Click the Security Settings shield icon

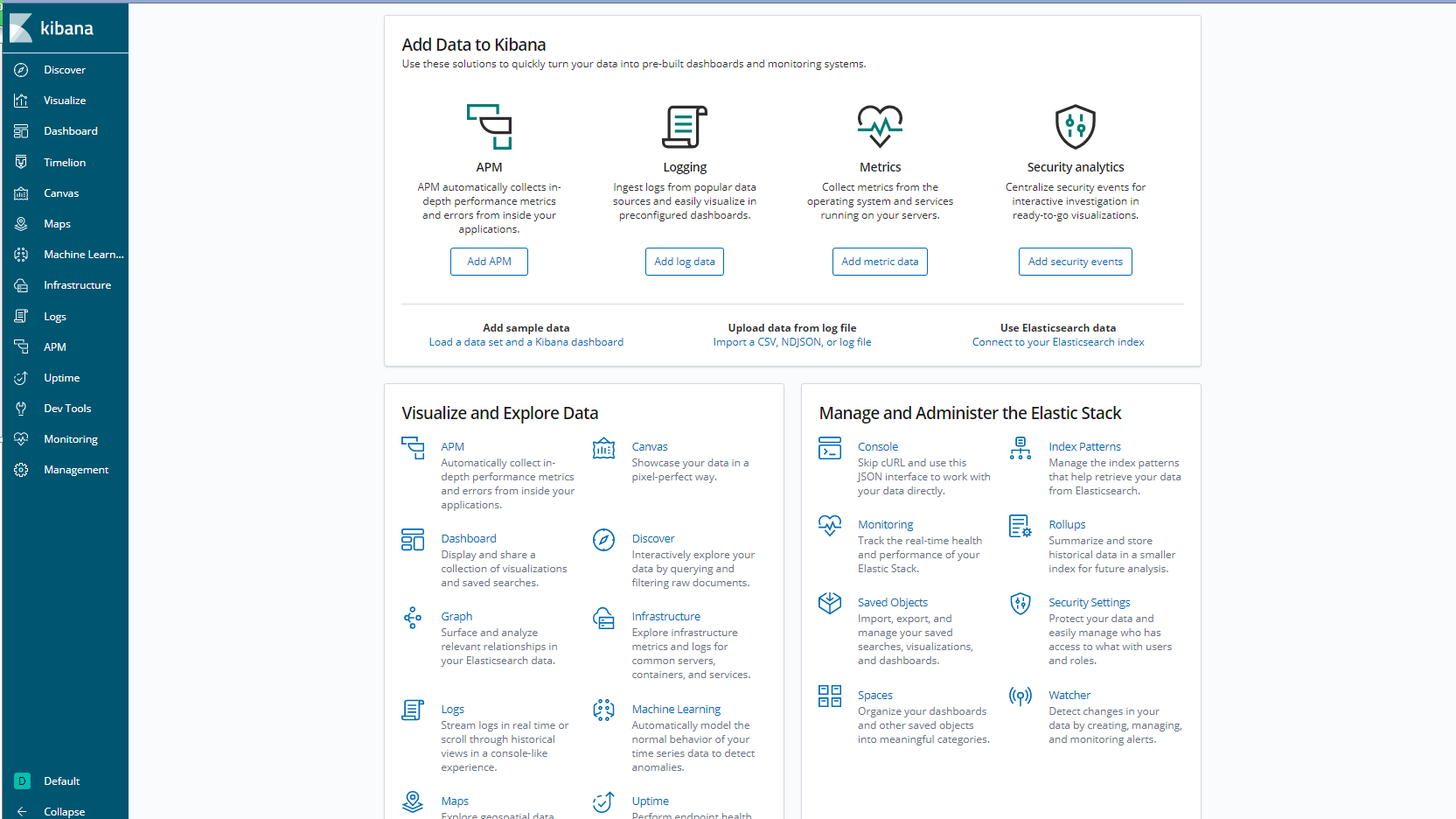point(1021,604)
